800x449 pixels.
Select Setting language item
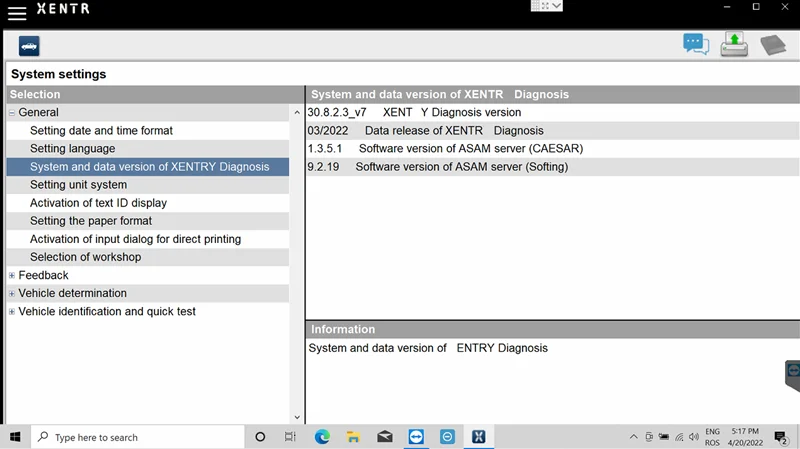[147, 148]
